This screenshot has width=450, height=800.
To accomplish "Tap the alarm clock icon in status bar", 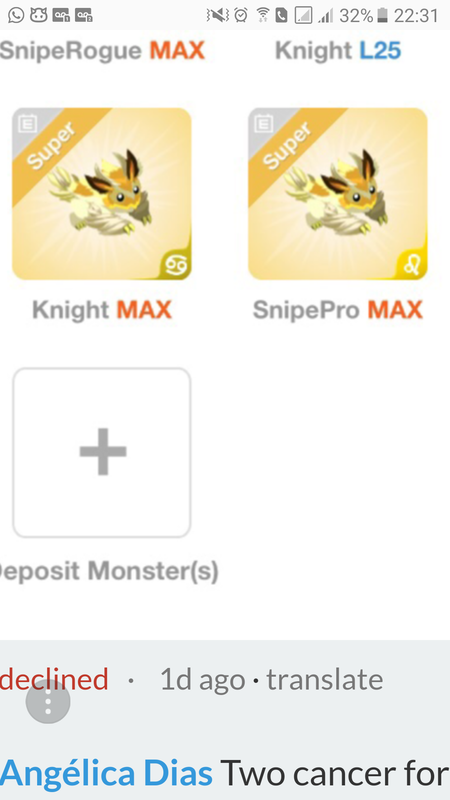I will (240, 15).
